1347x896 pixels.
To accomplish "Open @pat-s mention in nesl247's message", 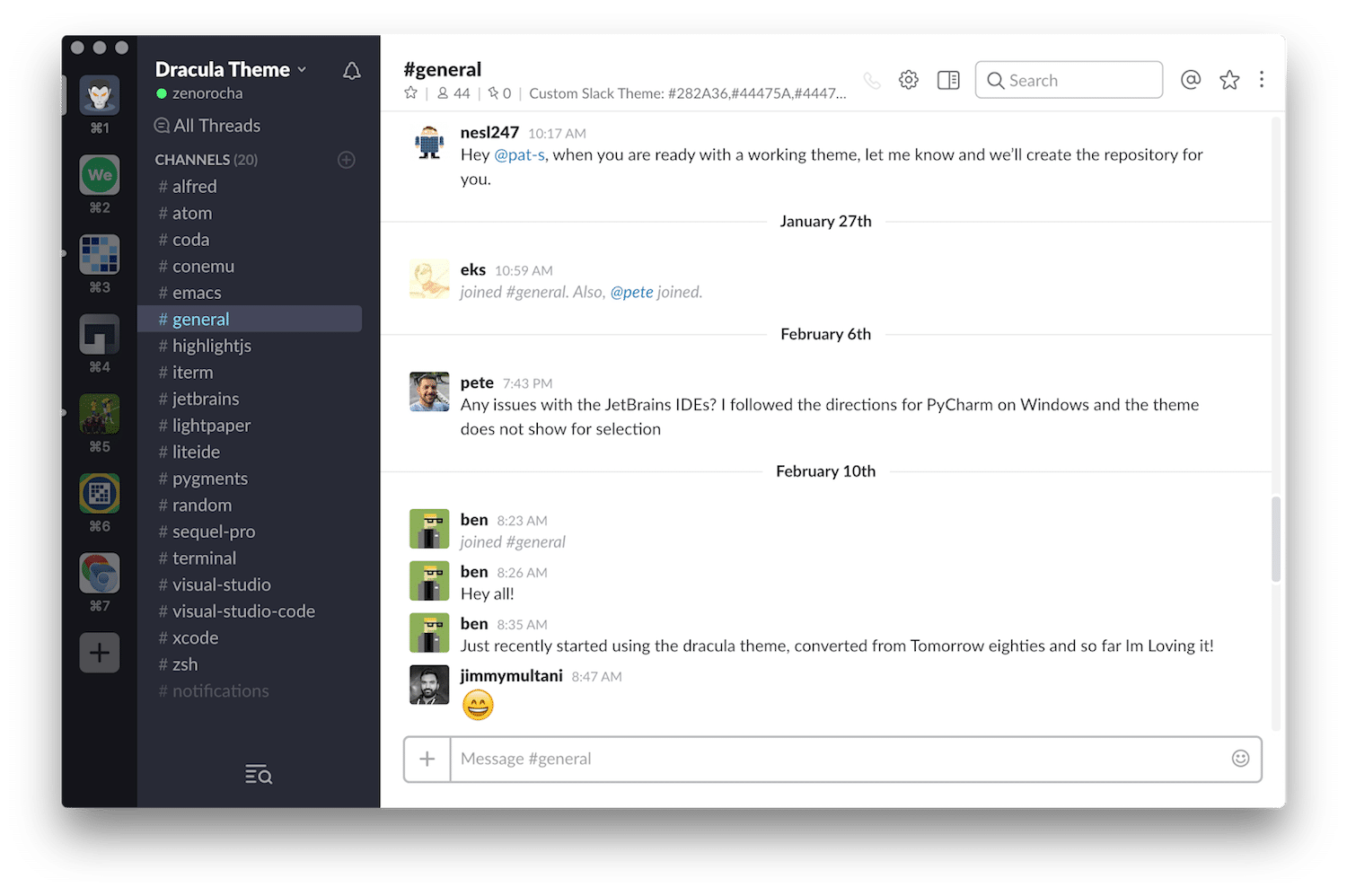I will (521, 154).
